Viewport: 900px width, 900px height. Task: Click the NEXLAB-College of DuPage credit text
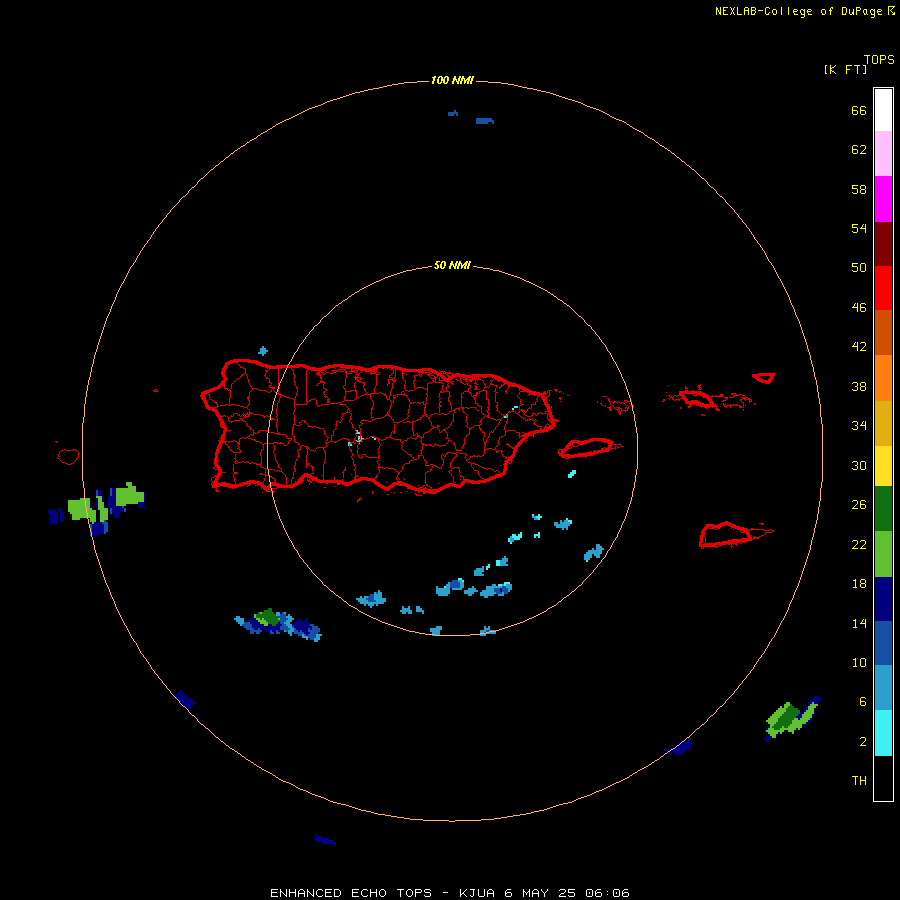click(798, 11)
